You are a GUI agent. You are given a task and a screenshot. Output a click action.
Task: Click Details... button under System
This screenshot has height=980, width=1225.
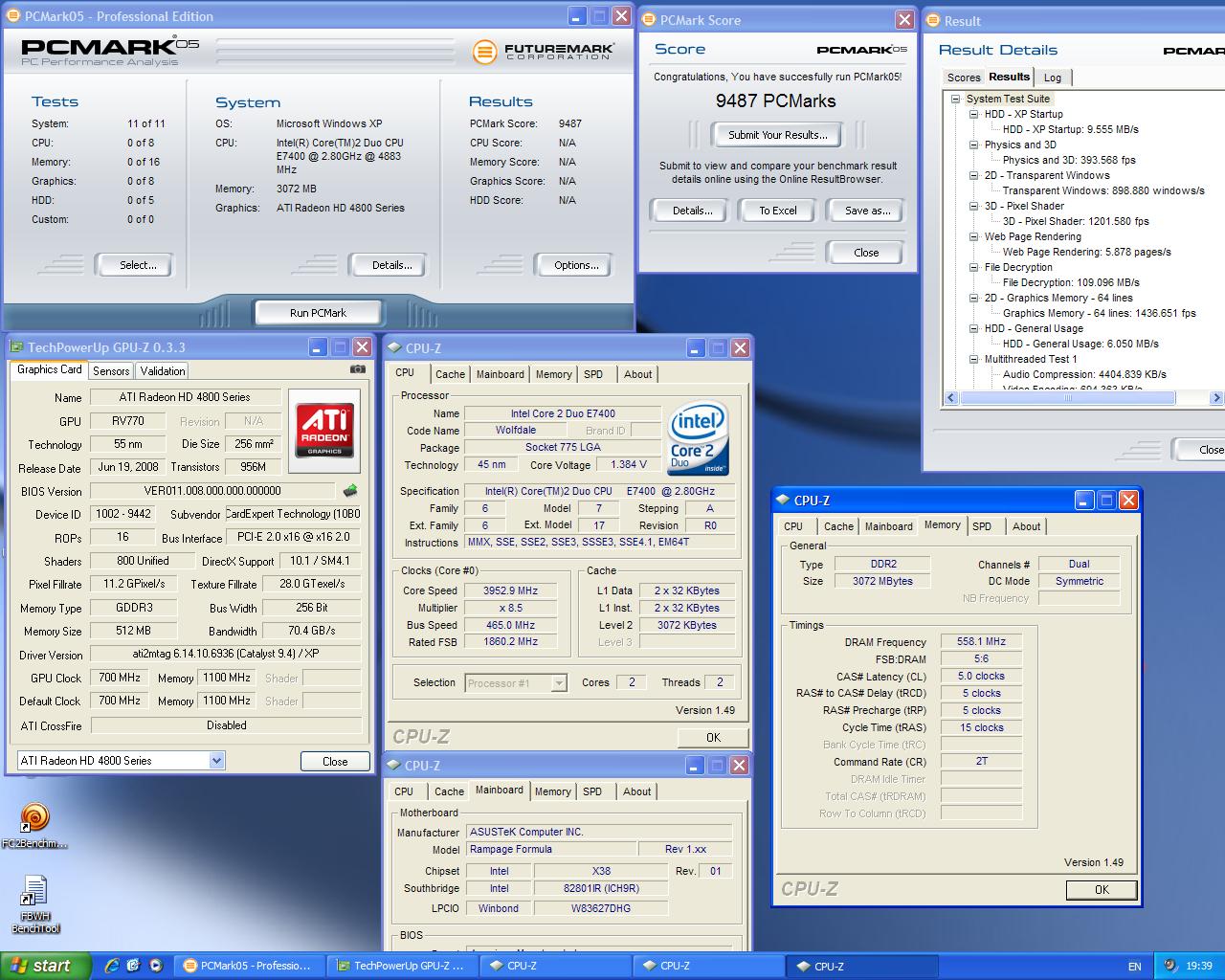391,265
